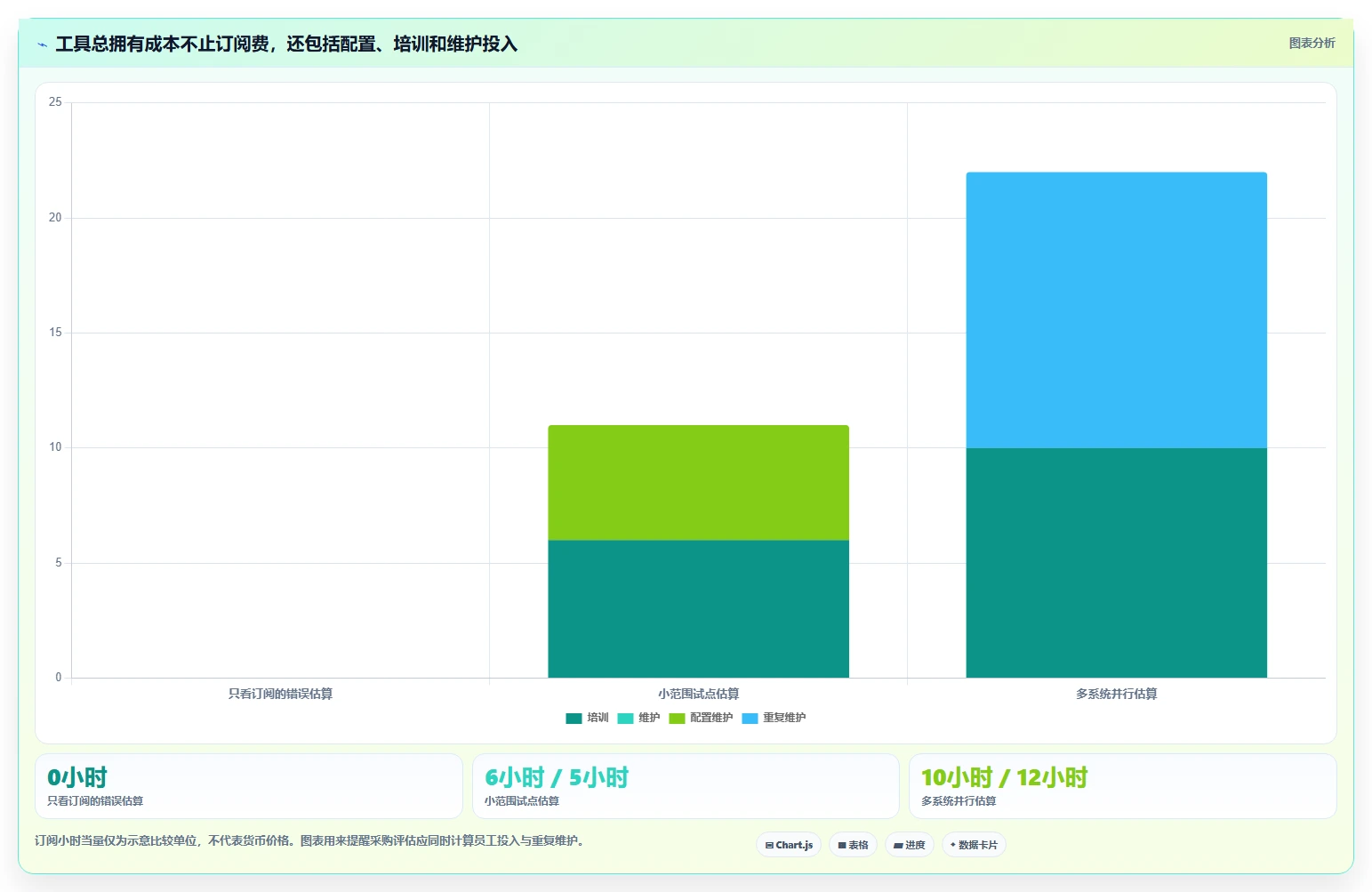Click the 多系统并行估算 x-axis label

click(1116, 694)
